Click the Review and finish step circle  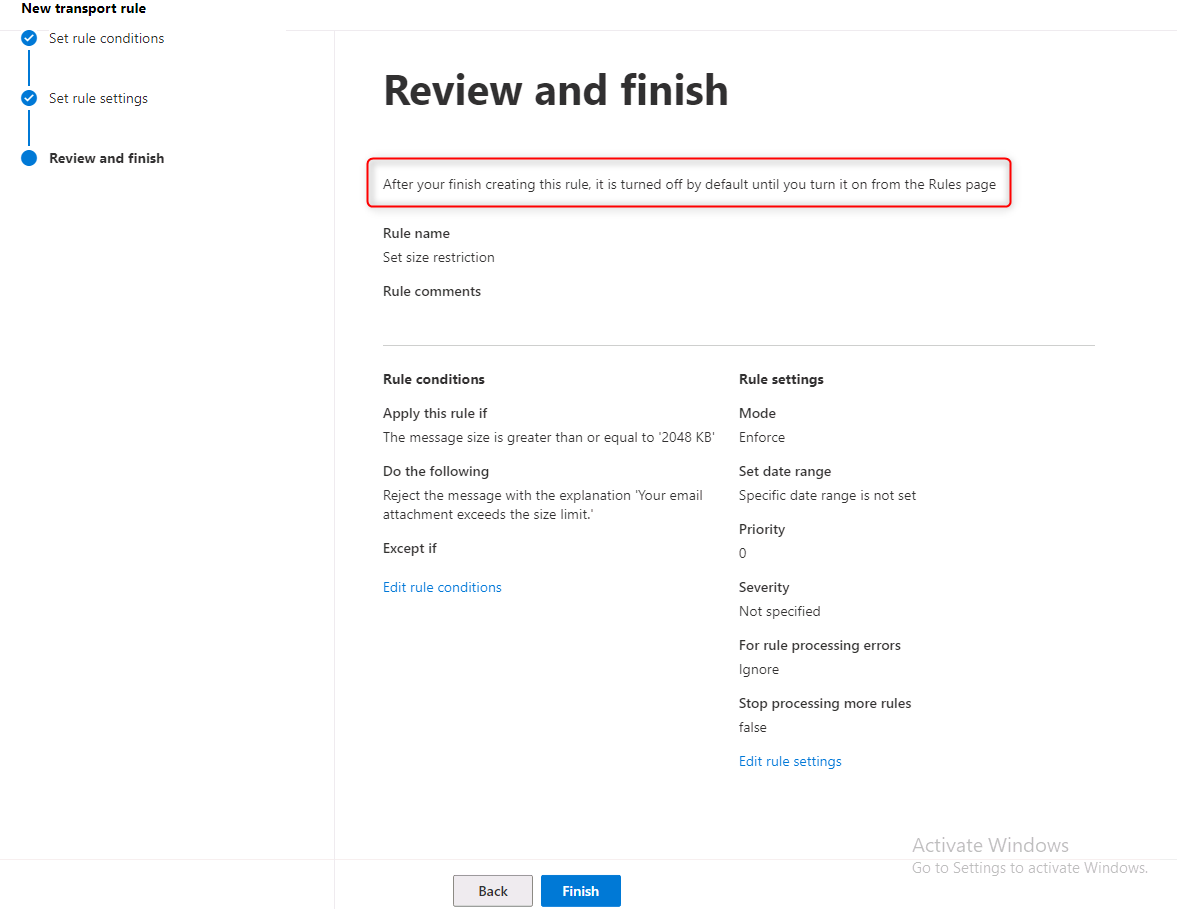coord(29,159)
